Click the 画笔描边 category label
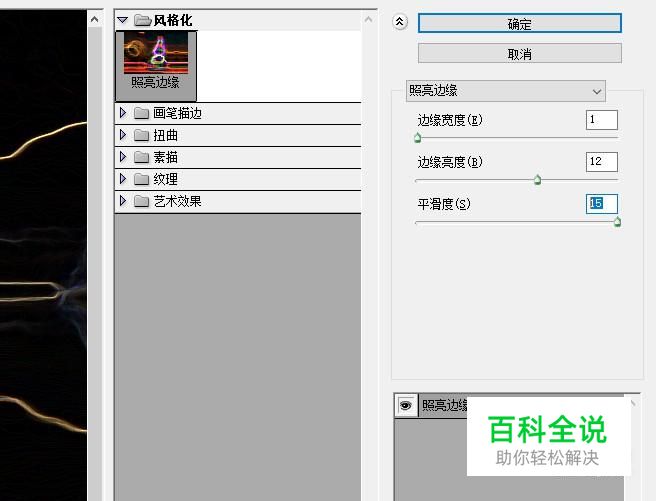The height and width of the screenshot is (501, 656). (177, 113)
